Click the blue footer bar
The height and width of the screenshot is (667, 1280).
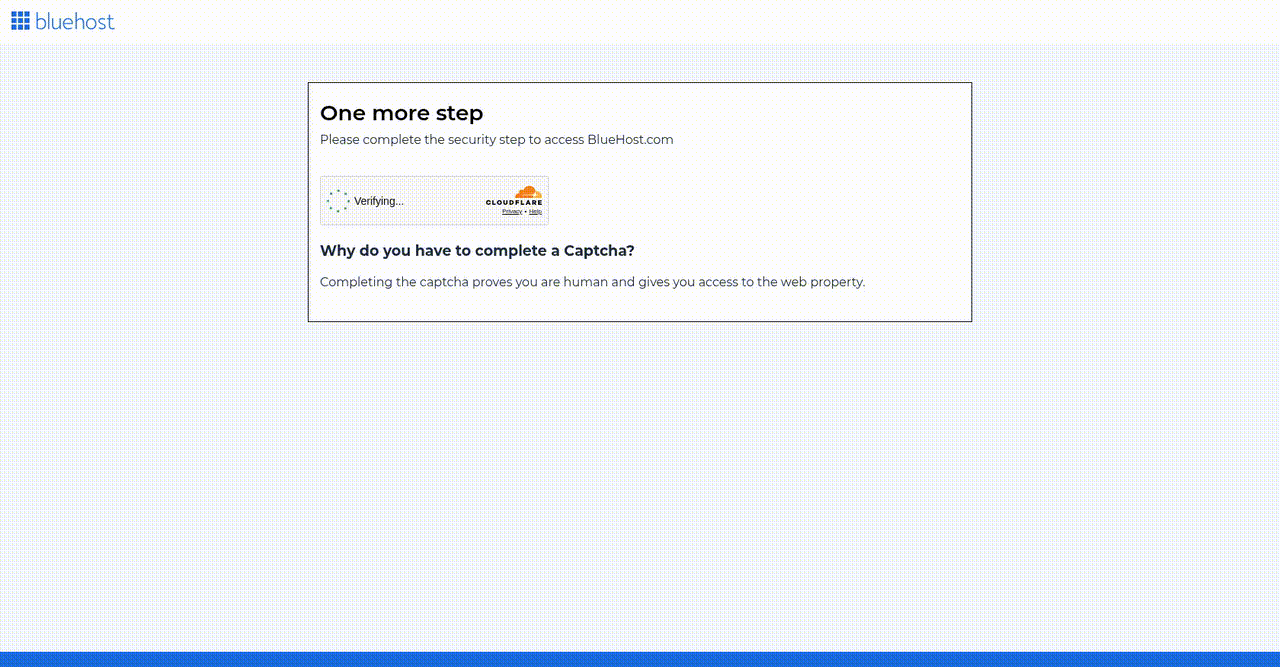click(640, 660)
